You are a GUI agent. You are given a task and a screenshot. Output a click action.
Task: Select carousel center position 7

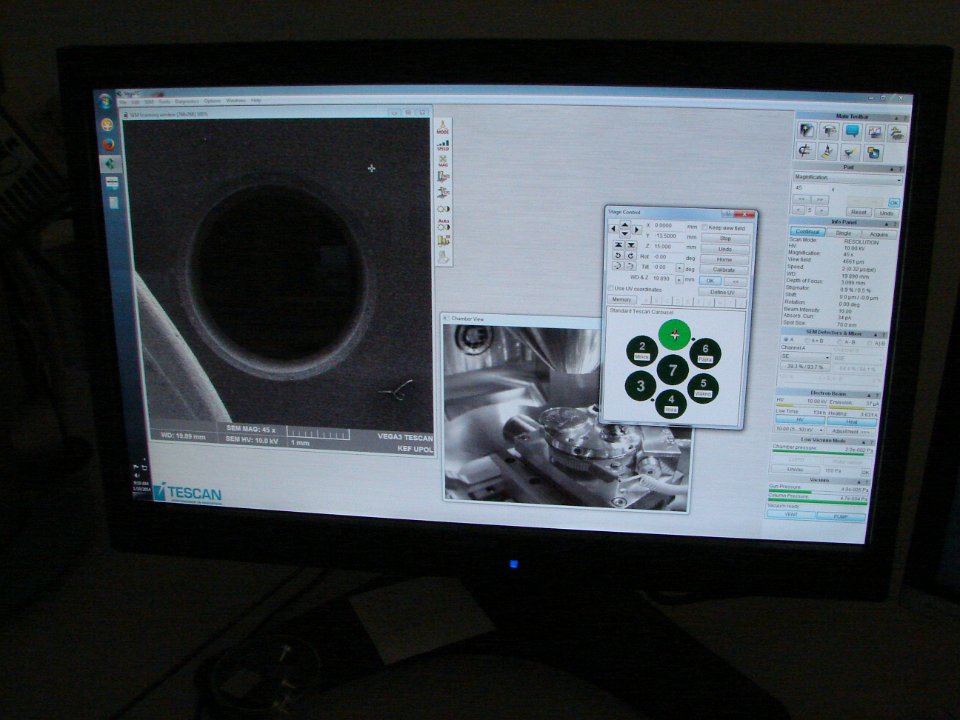coord(673,370)
